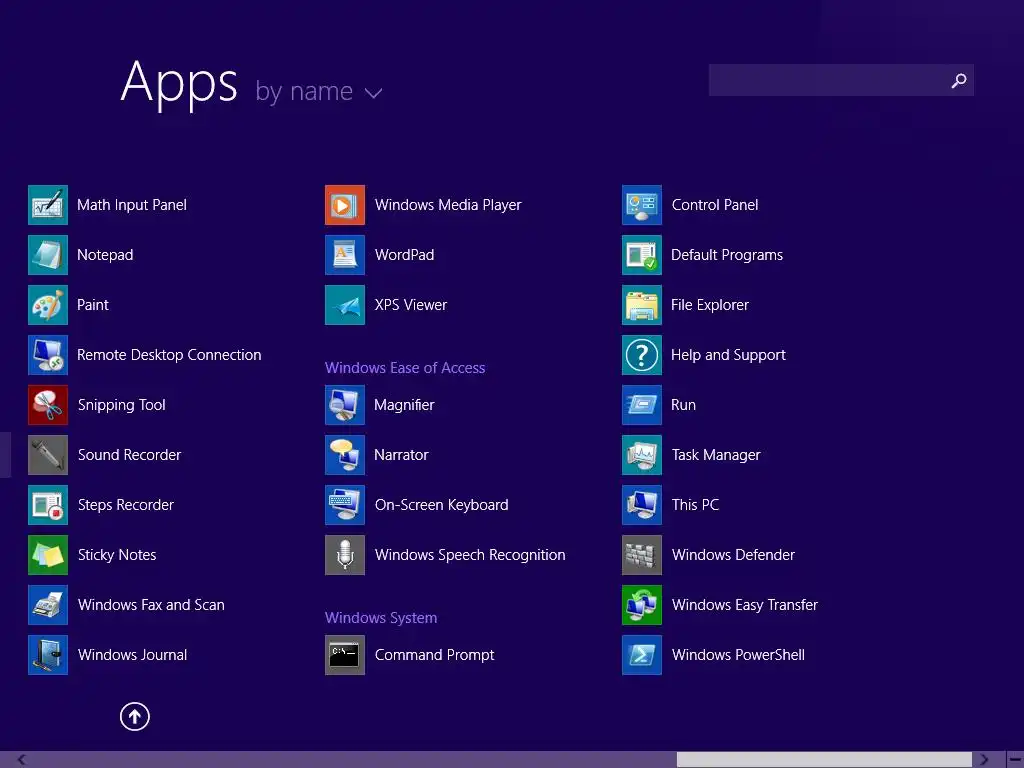This screenshot has height=768, width=1024.
Task: Click the "Windows Fax and Scan" label
Action: tap(151, 605)
